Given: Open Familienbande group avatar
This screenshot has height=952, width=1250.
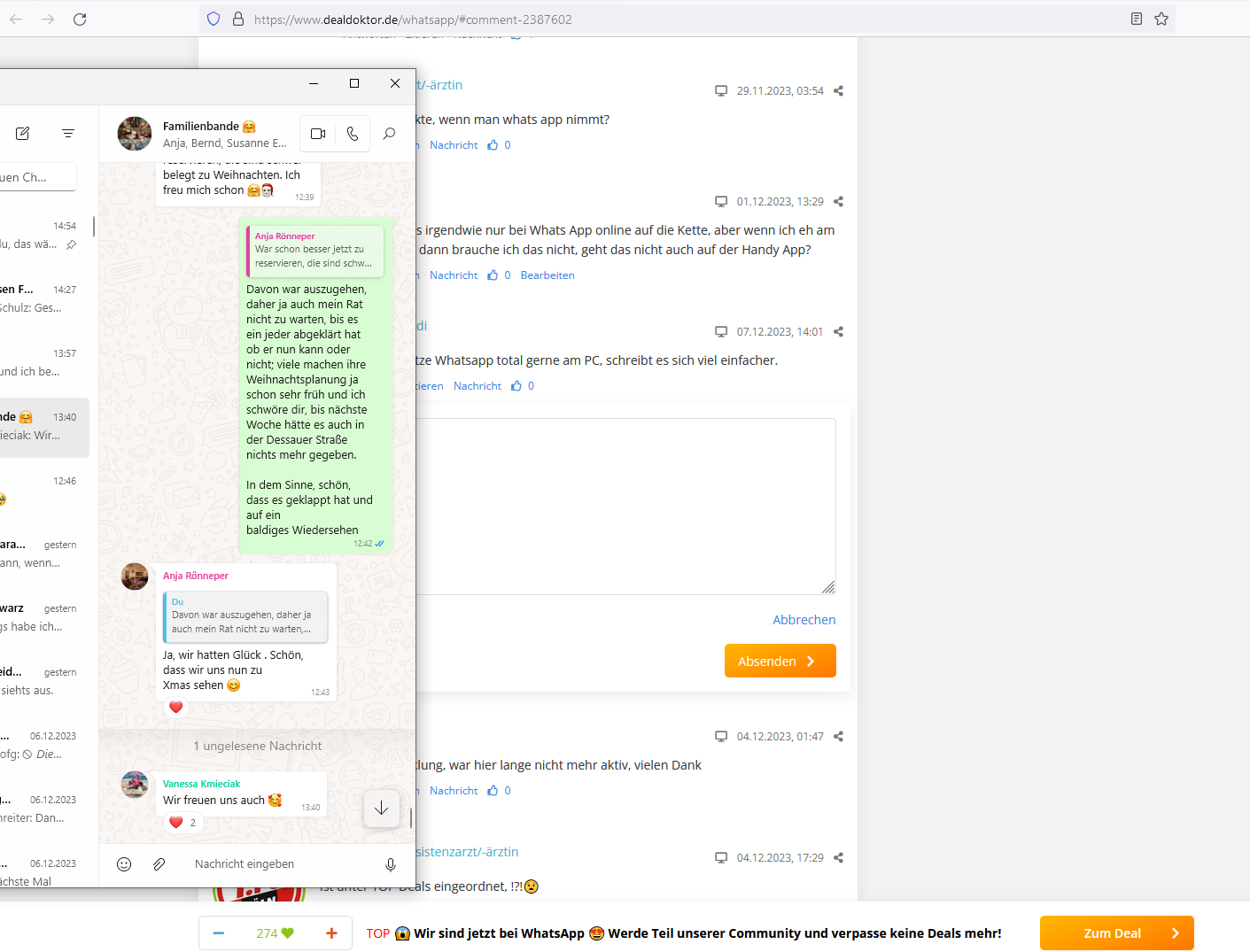Looking at the screenshot, I should pos(135,134).
